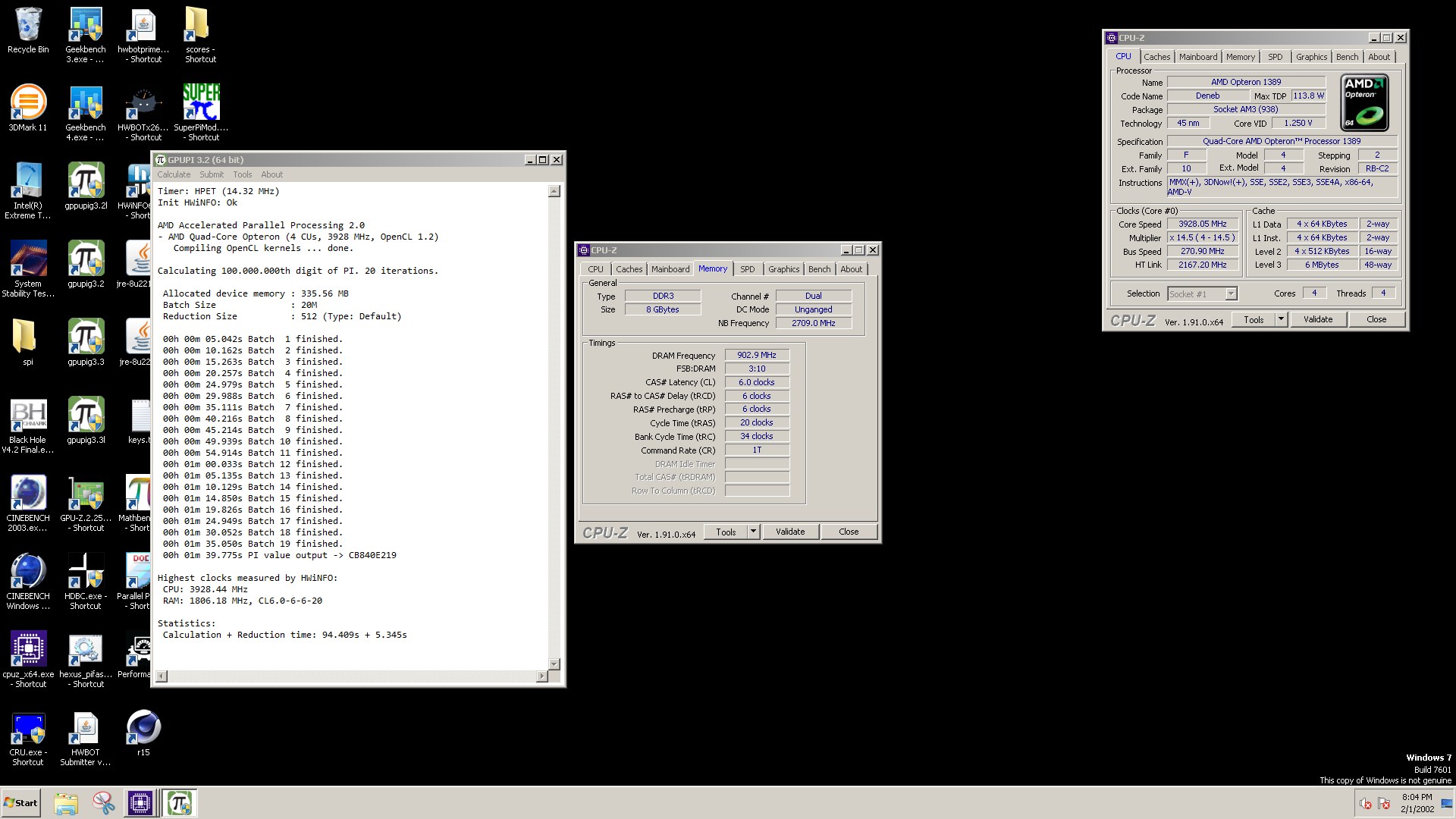Viewport: 1456px width, 819px height.
Task: Switch to Caches tab in Memory CPU-Z window
Action: pos(629,269)
